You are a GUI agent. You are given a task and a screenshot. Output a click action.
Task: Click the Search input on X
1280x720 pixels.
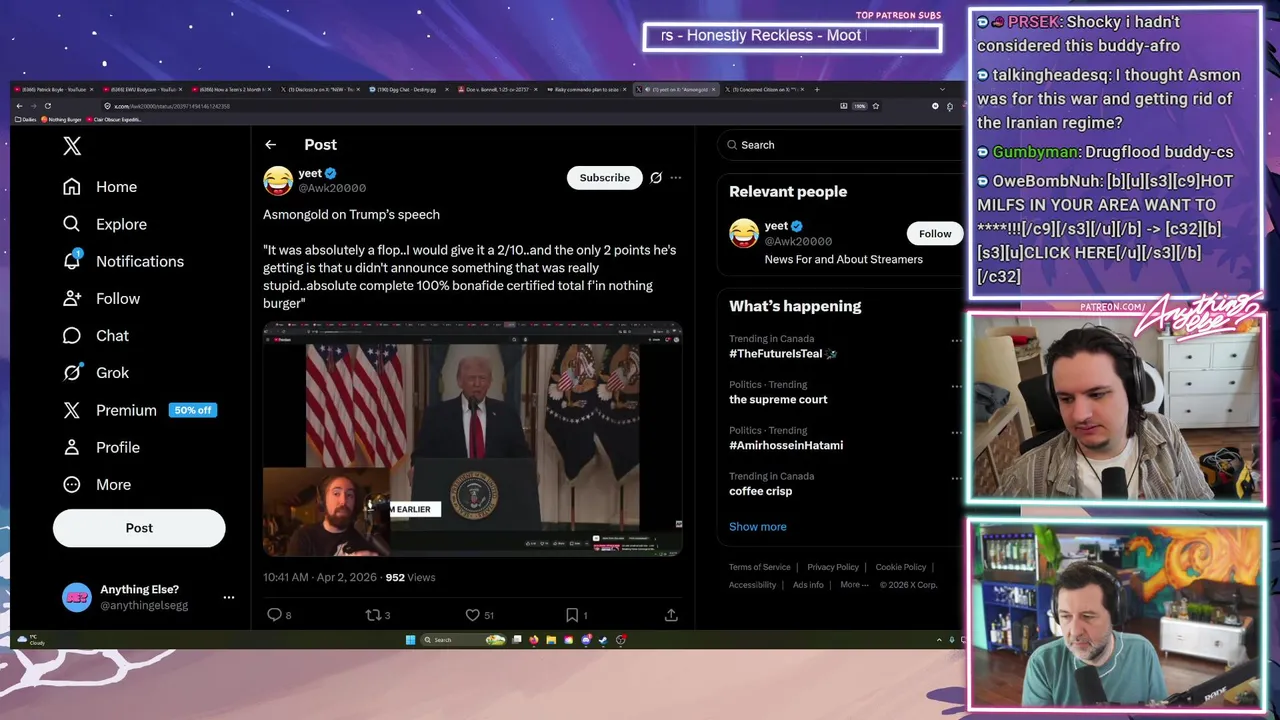point(840,145)
